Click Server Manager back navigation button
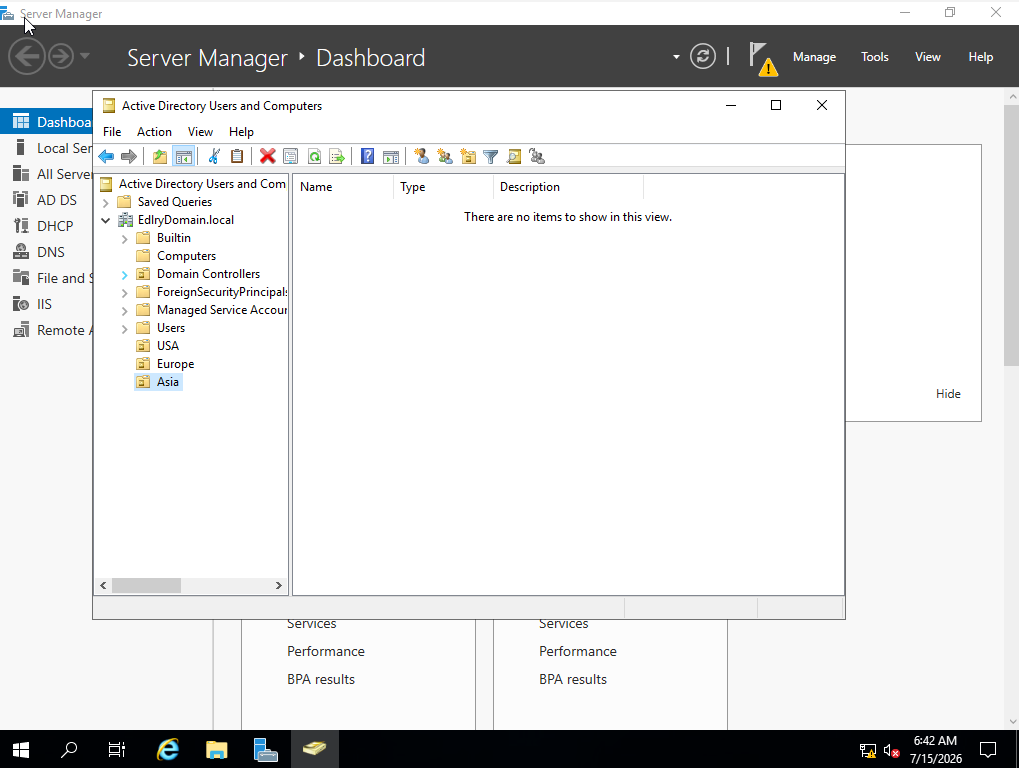 point(26,57)
